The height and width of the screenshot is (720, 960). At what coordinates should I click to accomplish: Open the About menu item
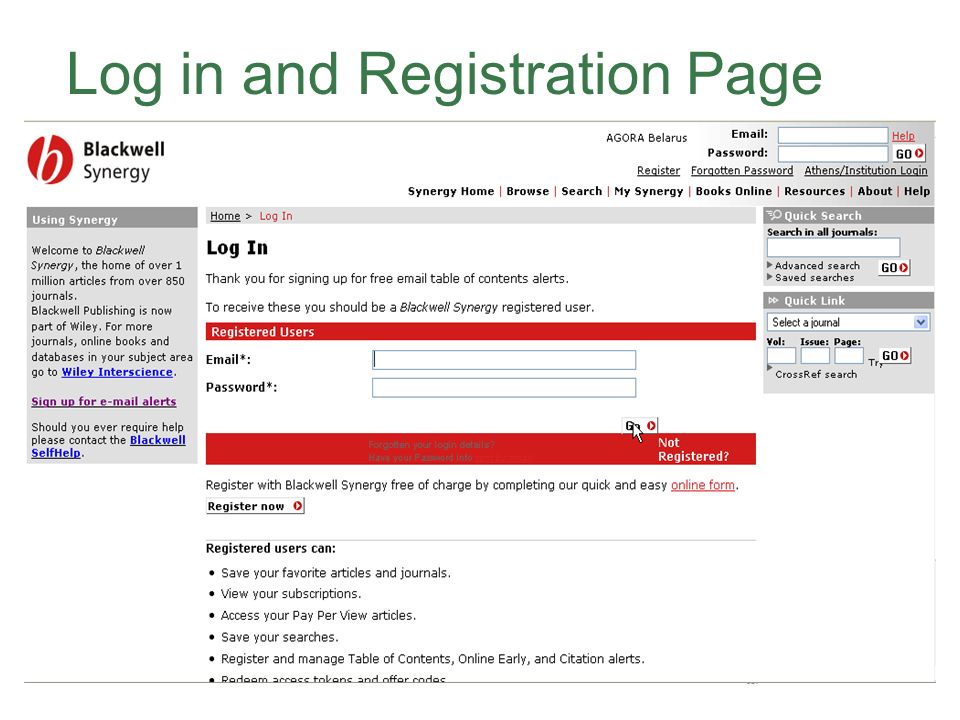pos(874,191)
